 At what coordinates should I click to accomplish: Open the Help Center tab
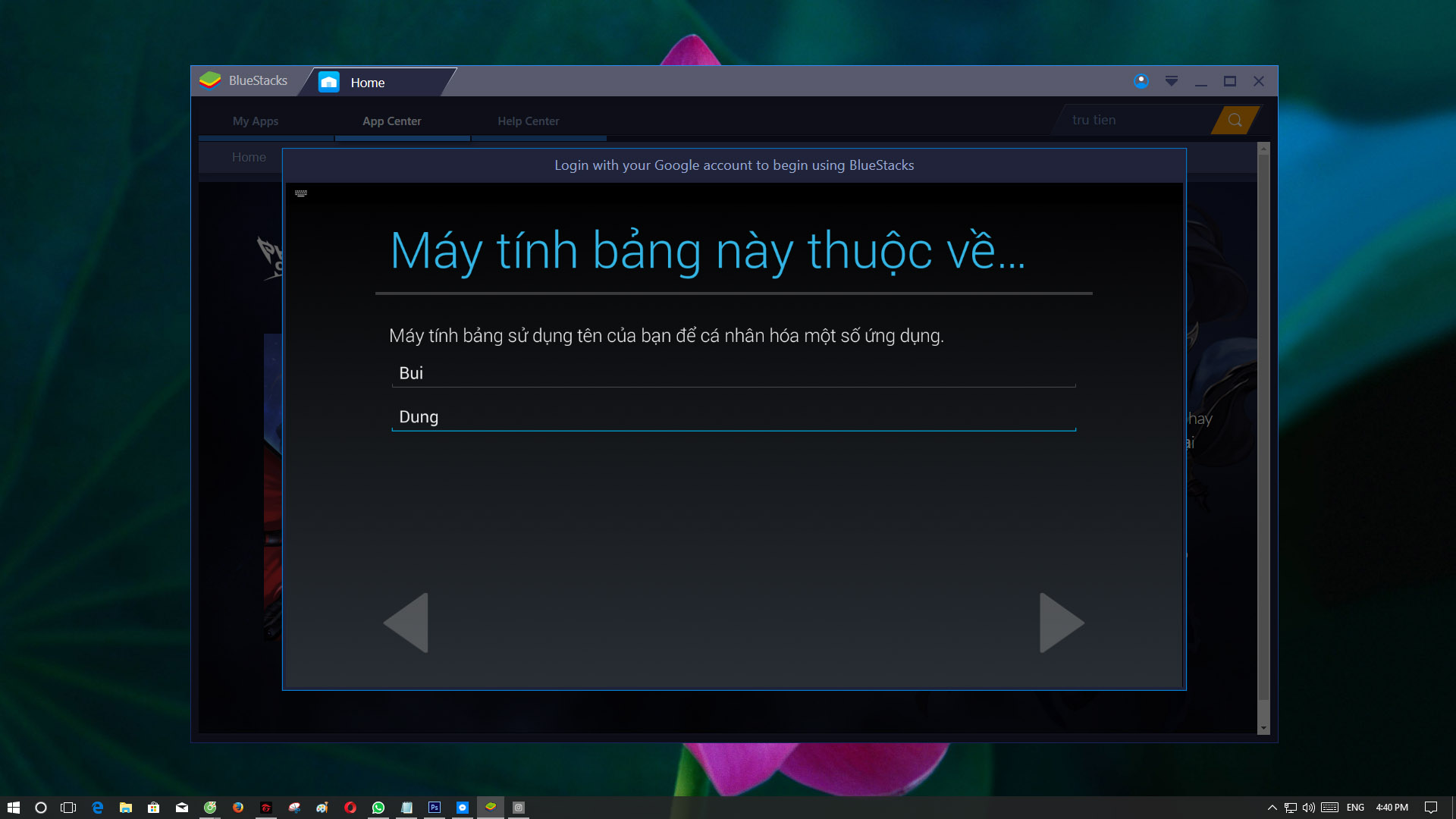click(528, 121)
